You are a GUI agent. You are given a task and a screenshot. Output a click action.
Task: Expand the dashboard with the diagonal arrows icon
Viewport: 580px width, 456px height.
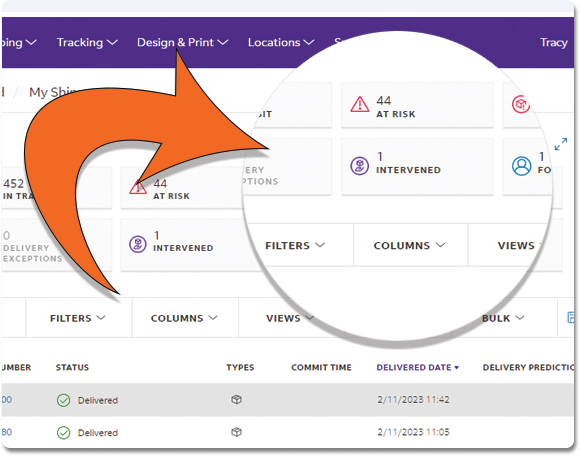click(561, 144)
